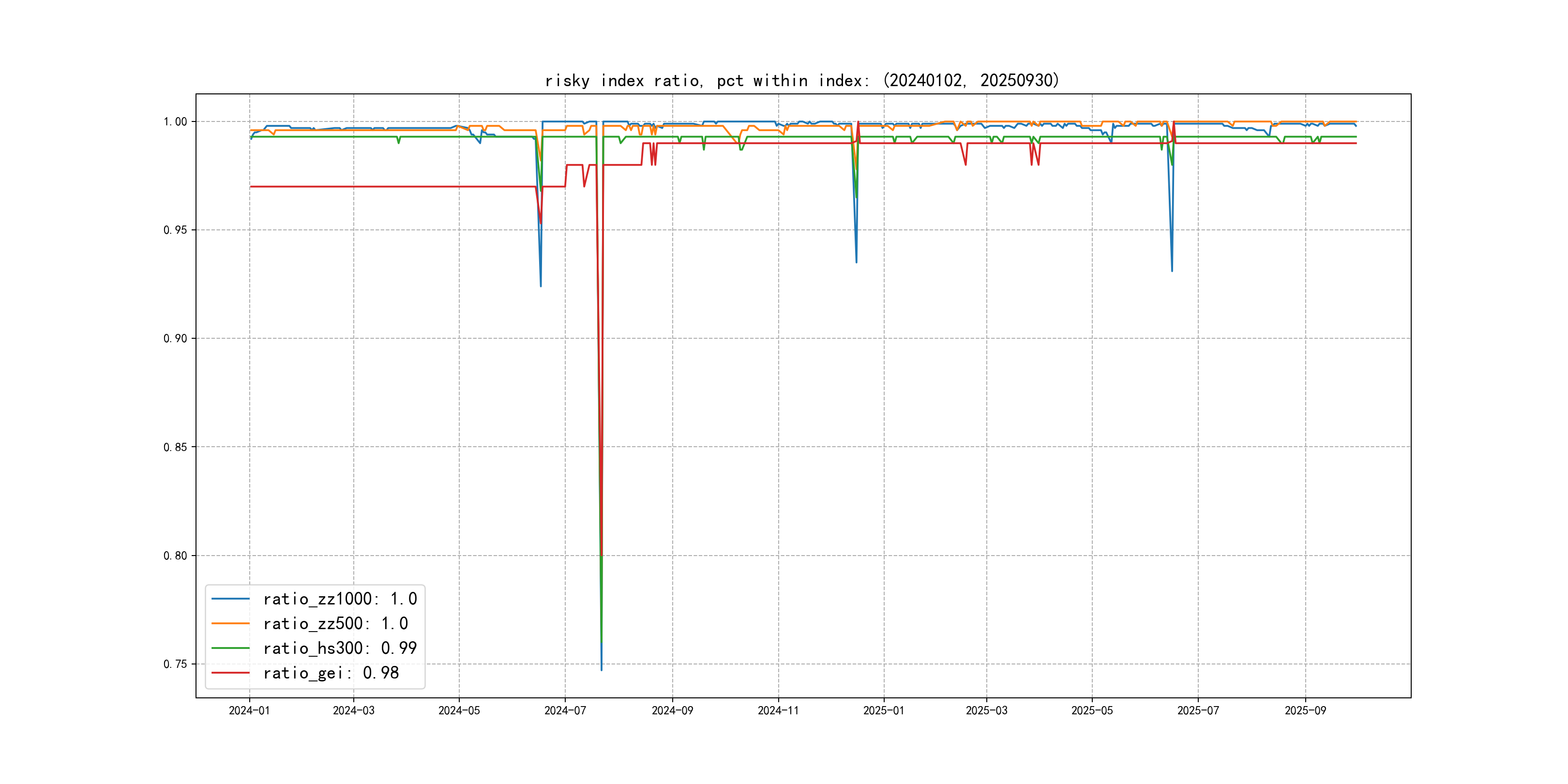Viewport: 1568px width, 784px height.
Task: Click the ratio_zz500: 1.0 legend label
Action: (335, 623)
